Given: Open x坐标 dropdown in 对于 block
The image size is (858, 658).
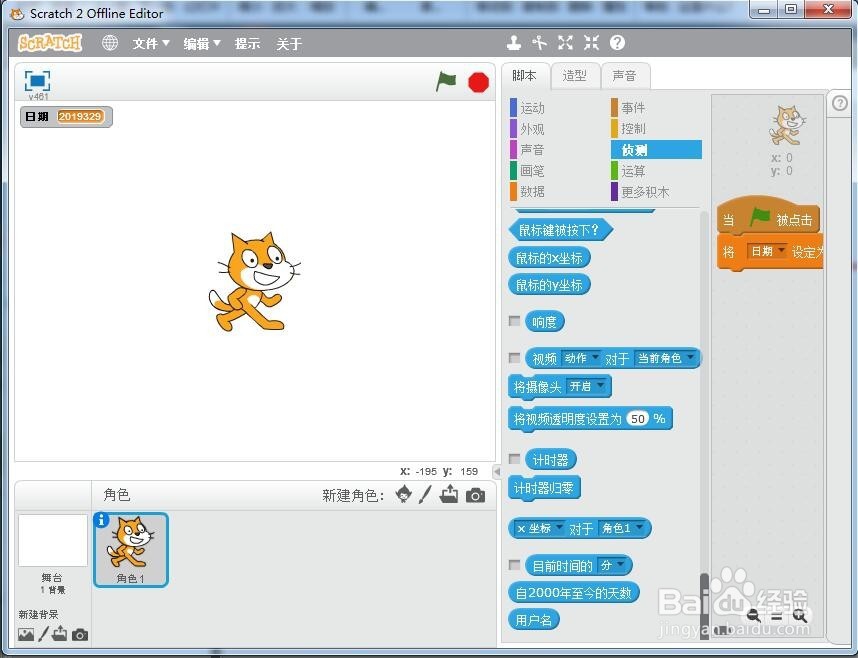Looking at the screenshot, I should (539, 528).
